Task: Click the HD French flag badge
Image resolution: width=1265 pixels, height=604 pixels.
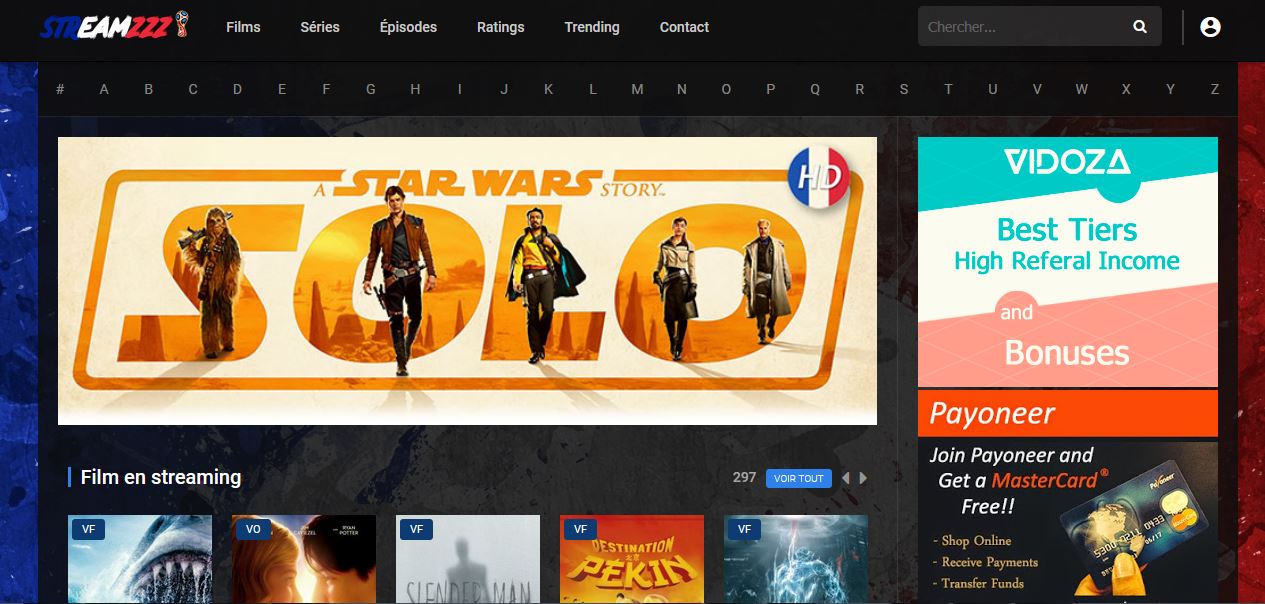Action: pyautogui.click(x=818, y=179)
